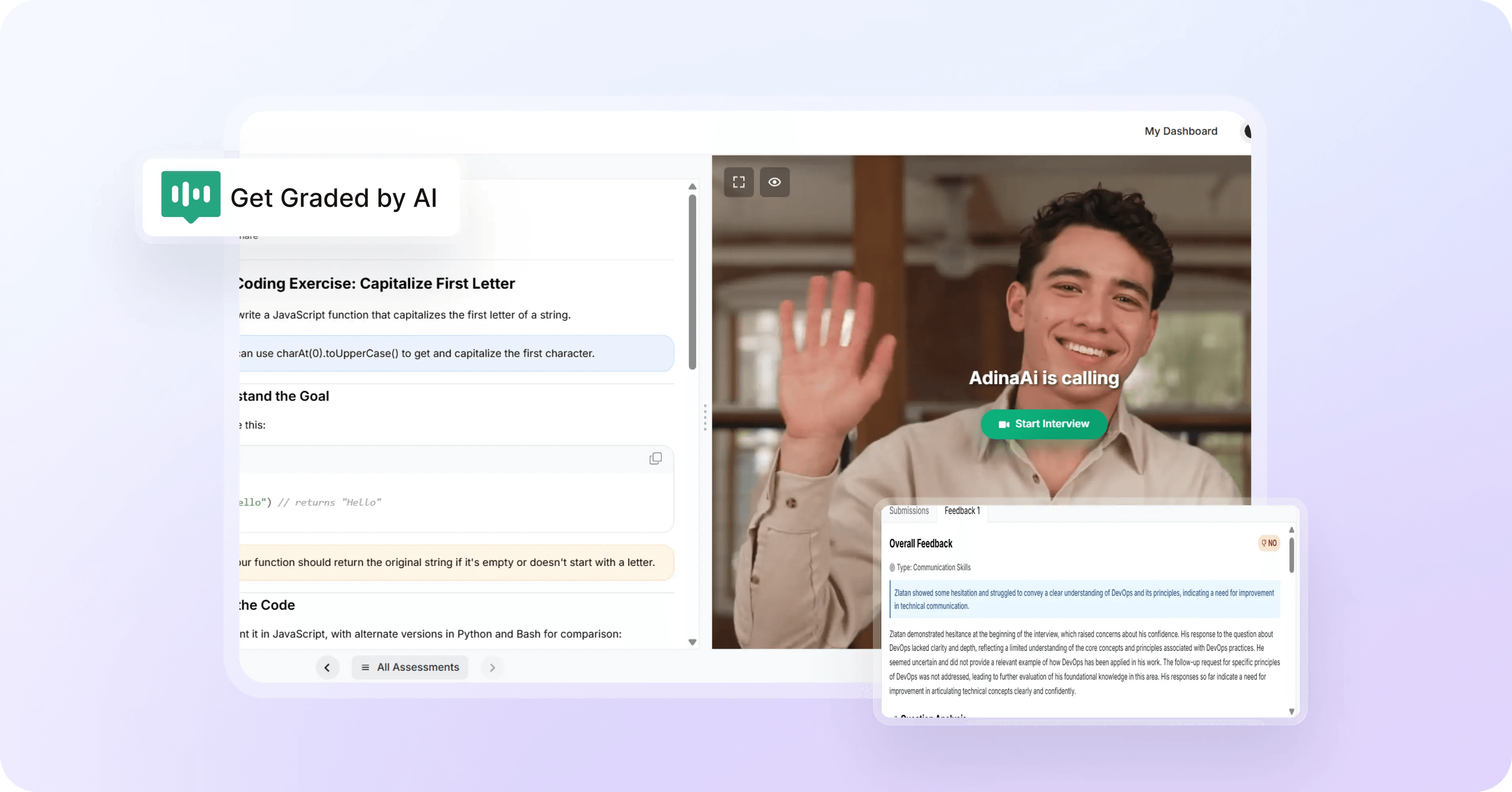The height and width of the screenshot is (792, 1512).
Task: Go to previous assessment with left chevron
Action: coord(327,668)
